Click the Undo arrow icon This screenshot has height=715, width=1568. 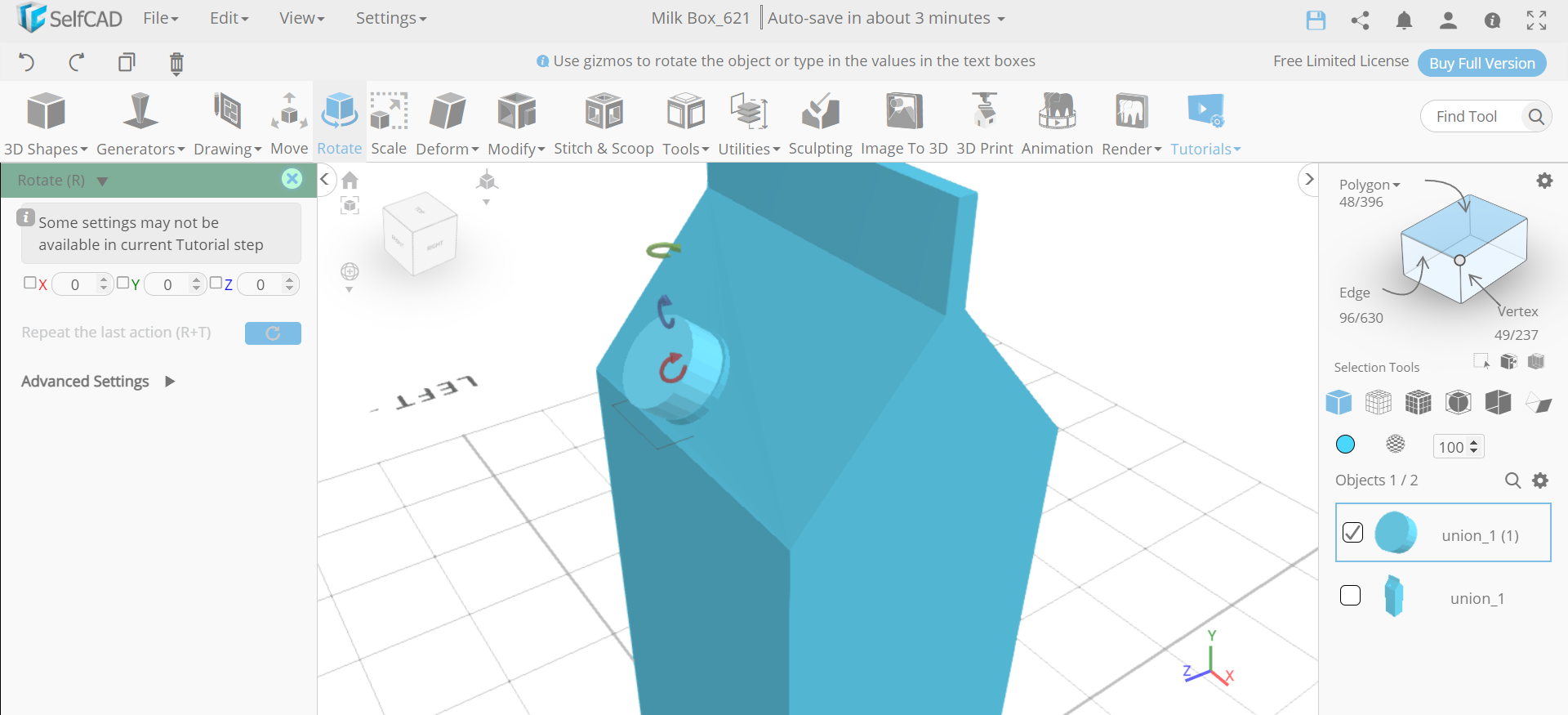[26, 62]
